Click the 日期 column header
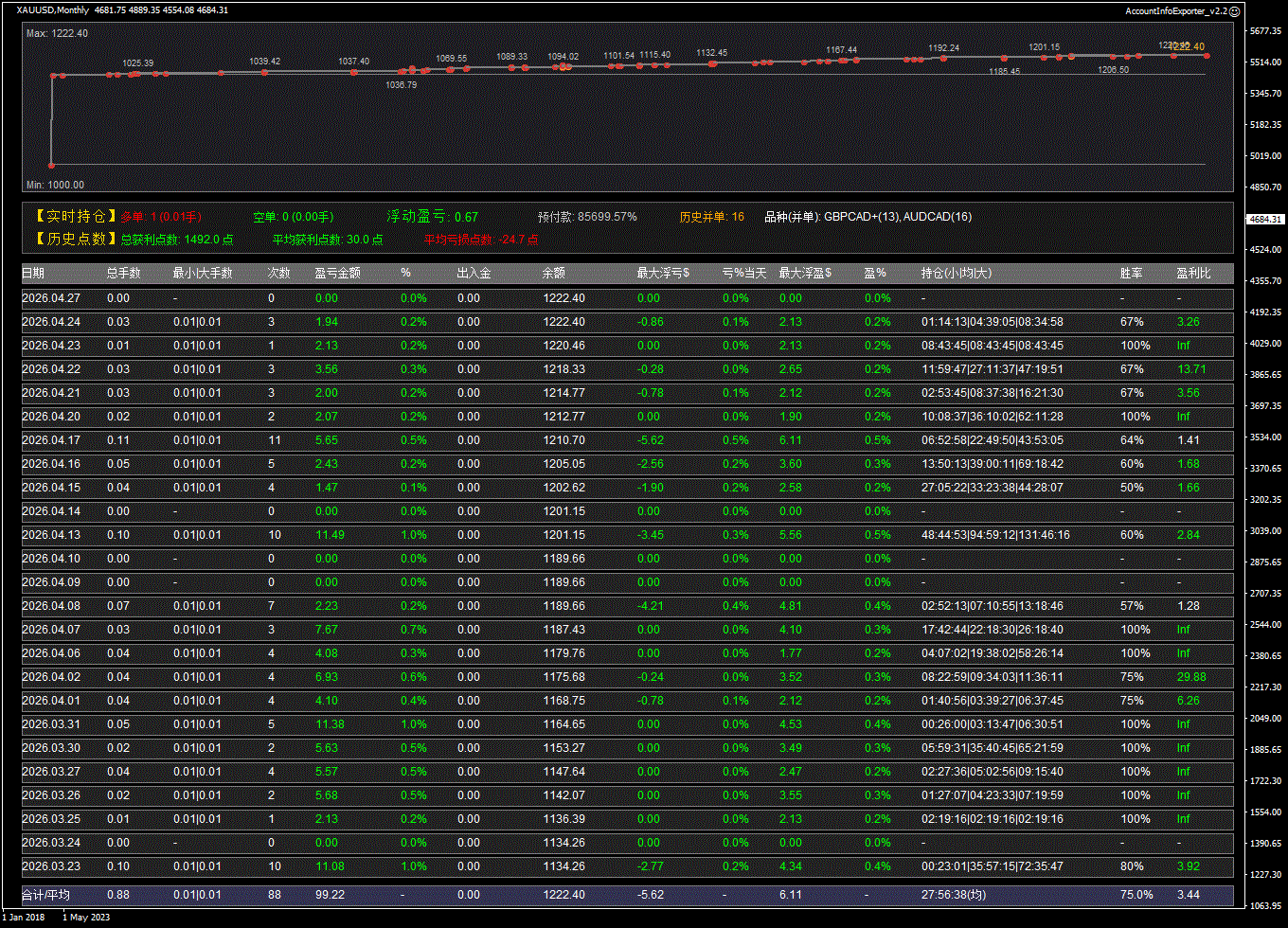This screenshot has width=1288, height=928. tap(33, 274)
